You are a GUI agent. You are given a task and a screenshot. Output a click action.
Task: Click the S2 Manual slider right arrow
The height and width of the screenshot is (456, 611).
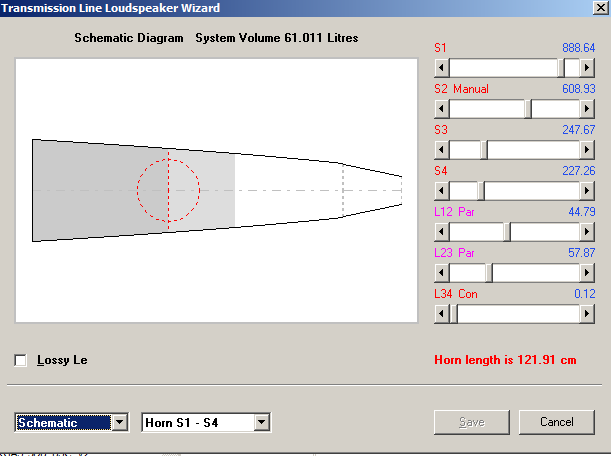coord(587,109)
